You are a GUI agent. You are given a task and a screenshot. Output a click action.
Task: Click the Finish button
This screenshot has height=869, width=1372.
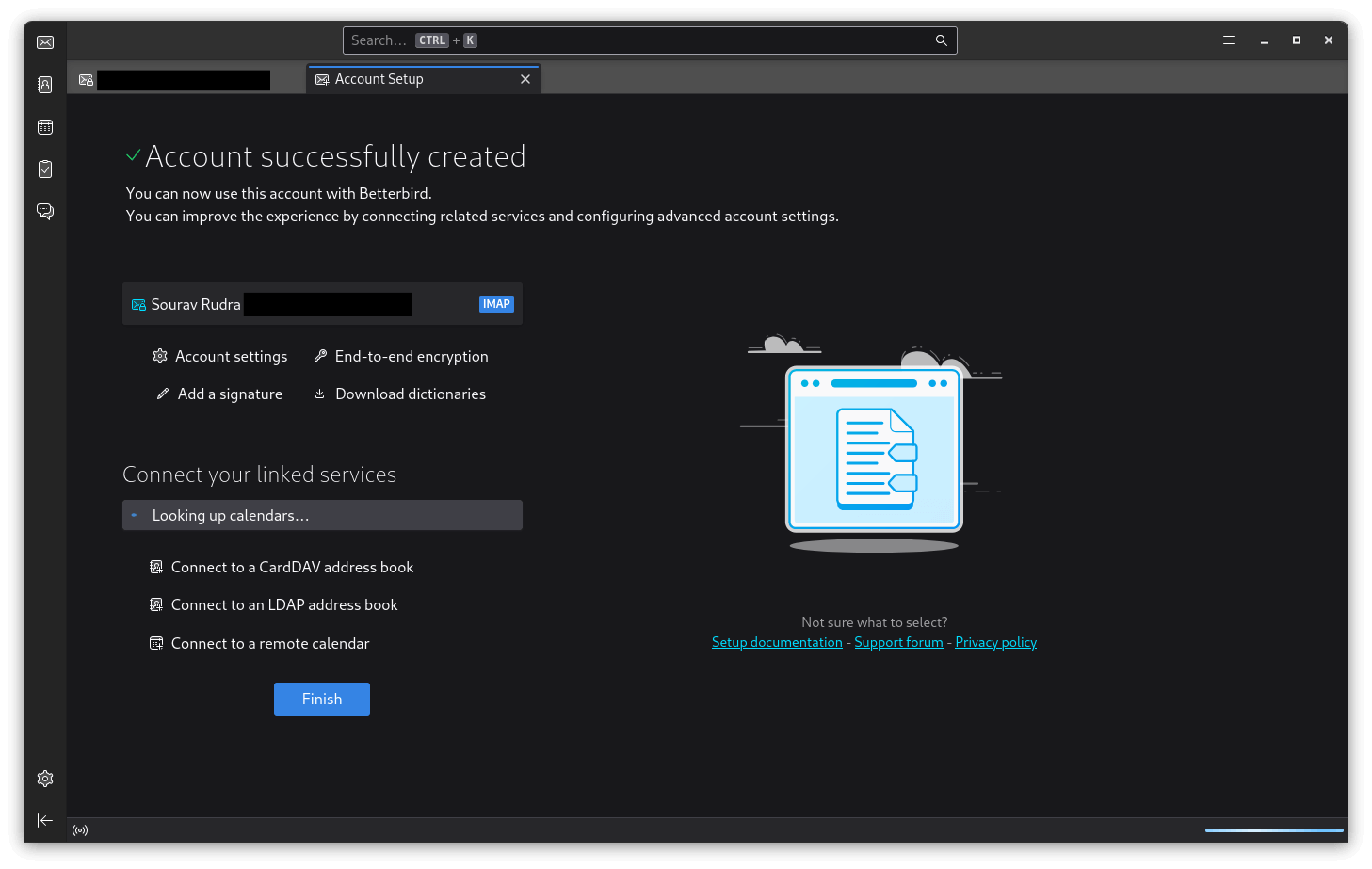pos(321,699)
